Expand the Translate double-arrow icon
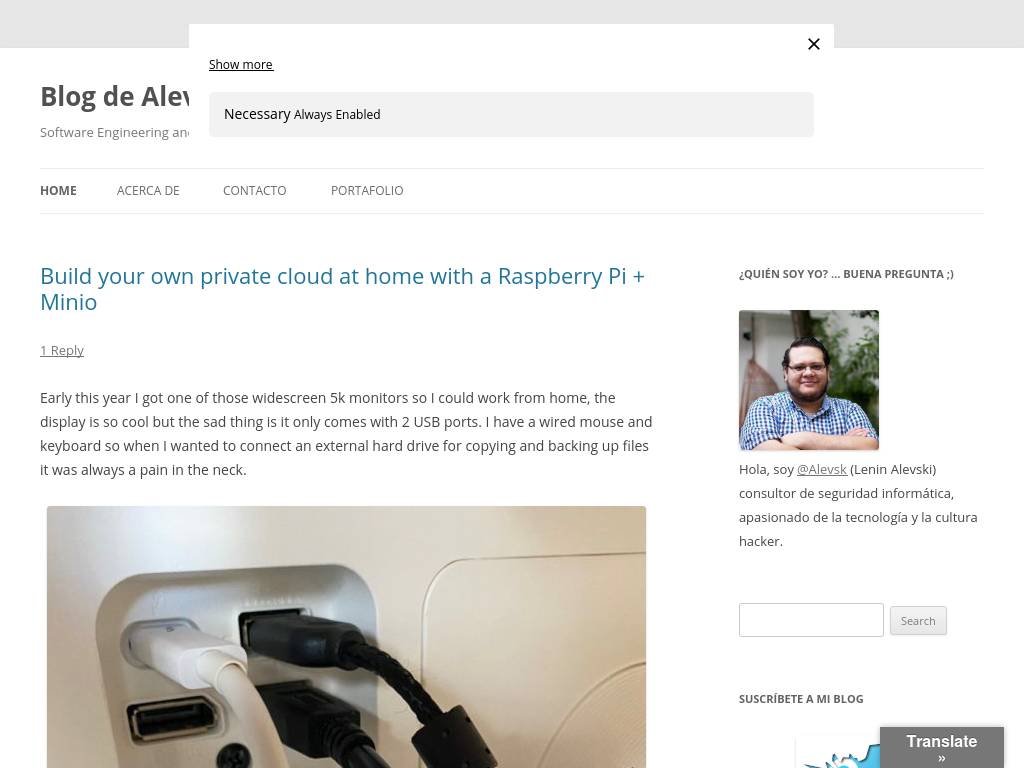This screenshot has width=1024, height=768. pos(942,758)
